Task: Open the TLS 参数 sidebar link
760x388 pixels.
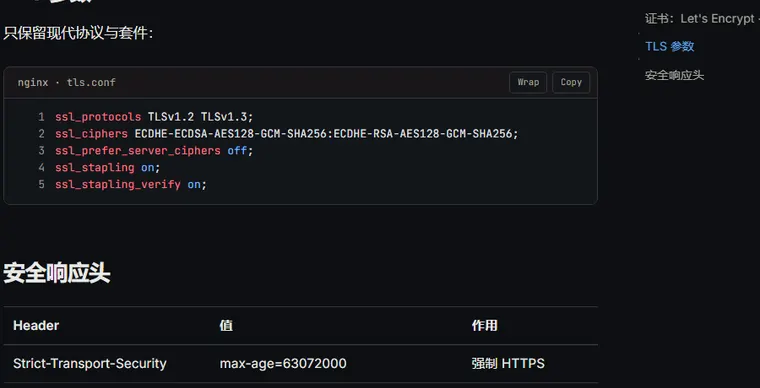Action: [x=669, y=47]
